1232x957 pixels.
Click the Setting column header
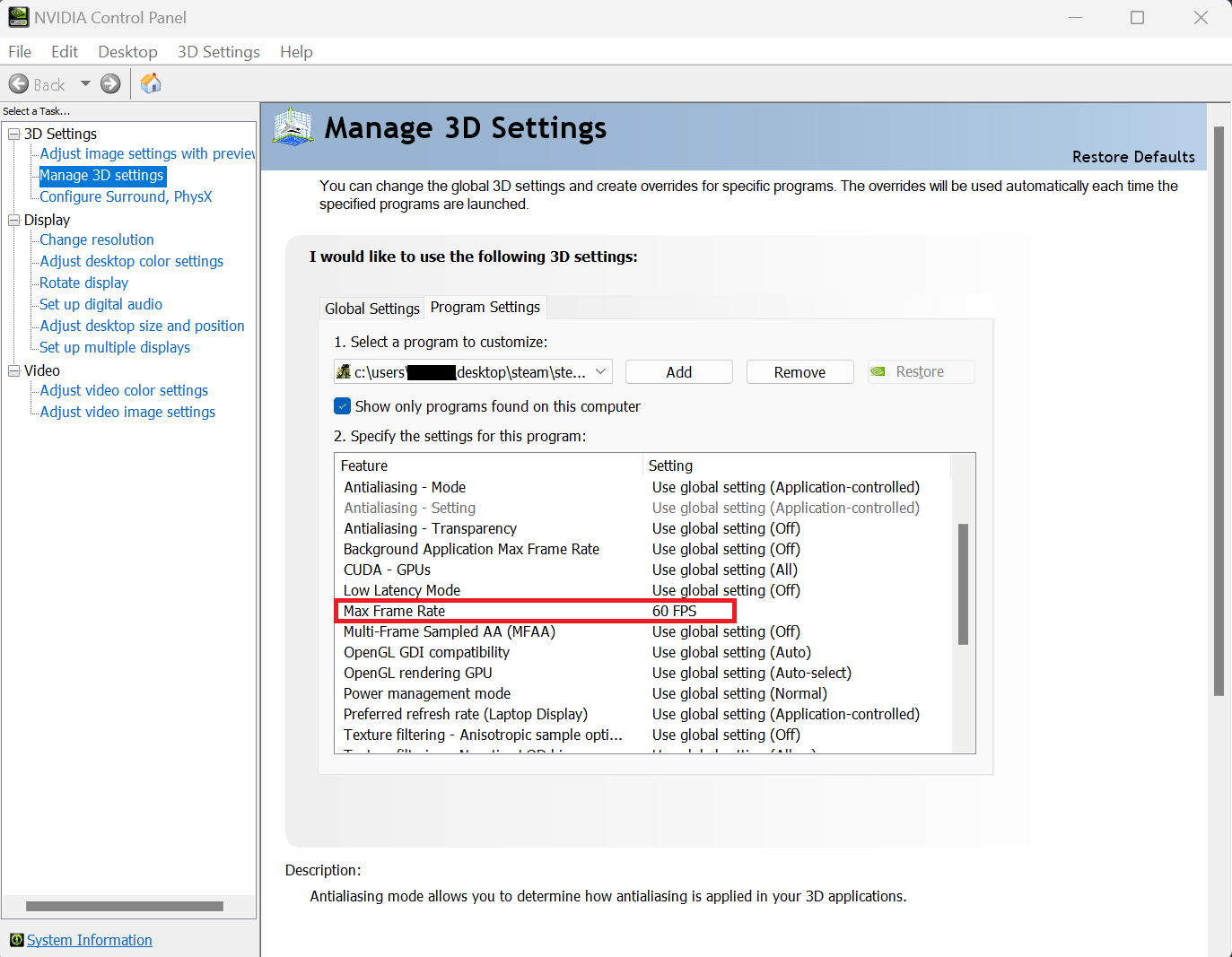click(x=797, y=465)
